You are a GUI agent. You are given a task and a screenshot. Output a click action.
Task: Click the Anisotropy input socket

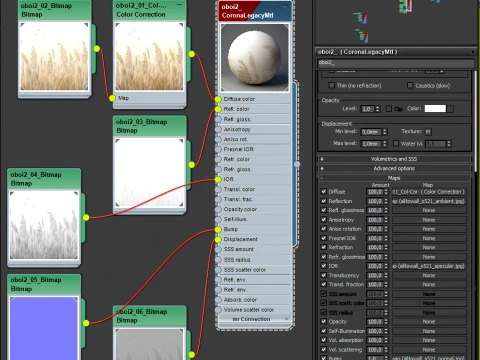pyautogui.click(x=218, y=129)
